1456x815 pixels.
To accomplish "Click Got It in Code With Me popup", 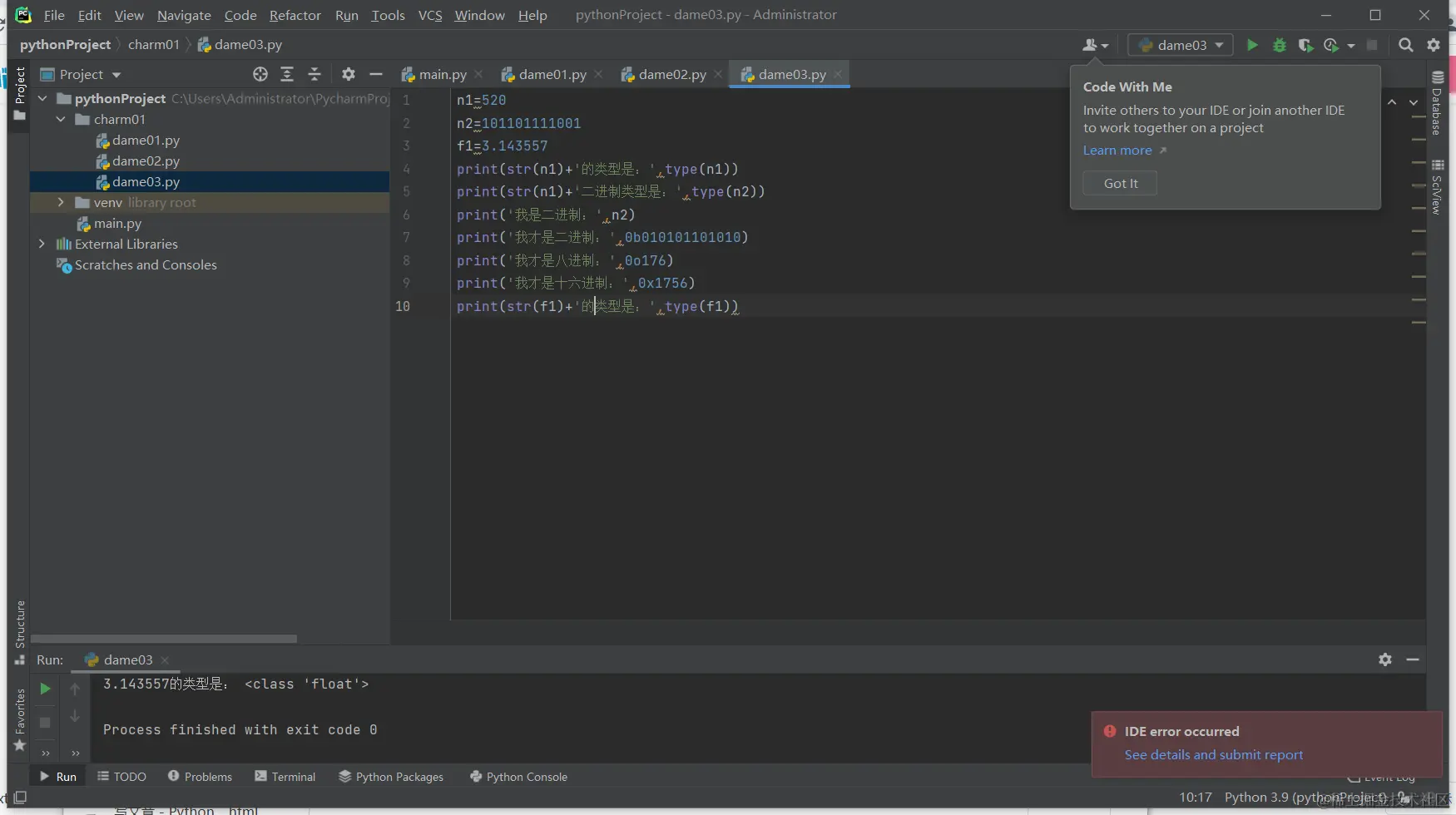I will (x=1120, y=183).
